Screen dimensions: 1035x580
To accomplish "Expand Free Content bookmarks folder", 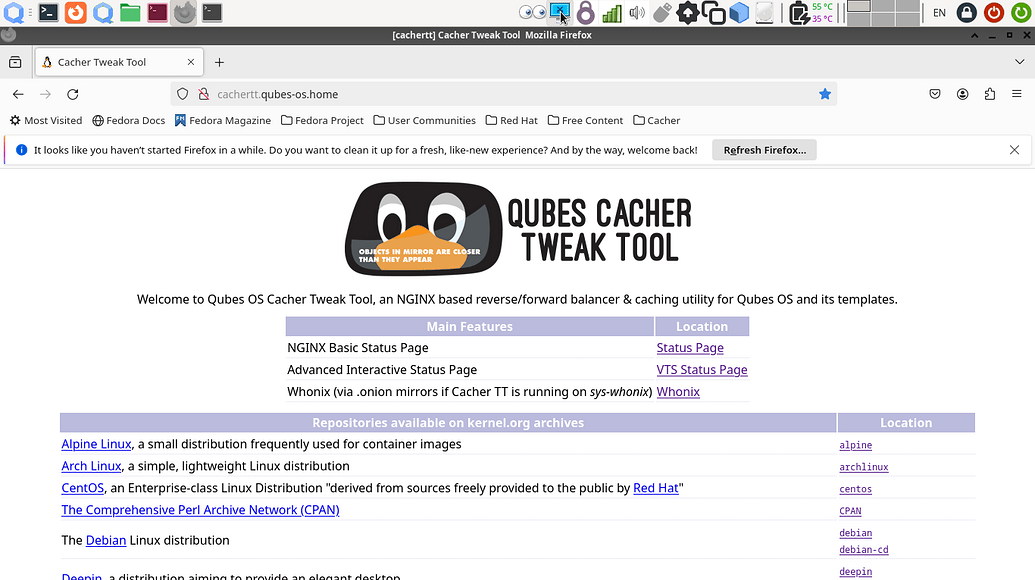I will [x=585, y=120].
